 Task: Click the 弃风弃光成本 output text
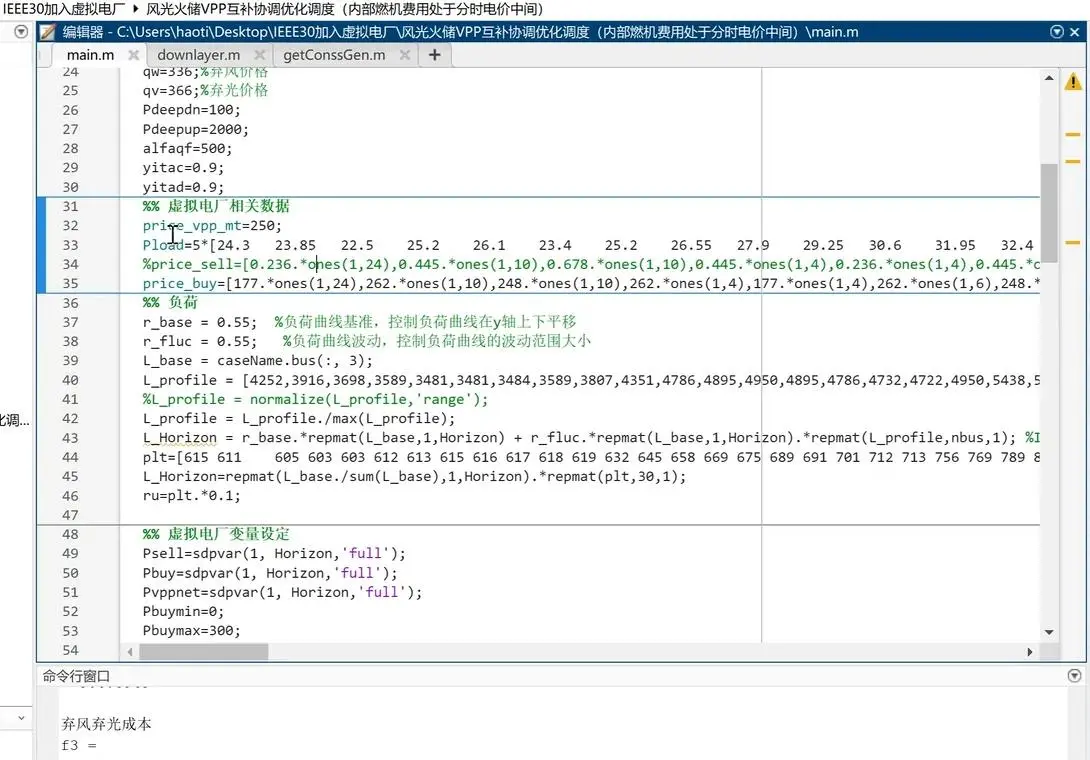pyautogui.click(x=106, y=724)
